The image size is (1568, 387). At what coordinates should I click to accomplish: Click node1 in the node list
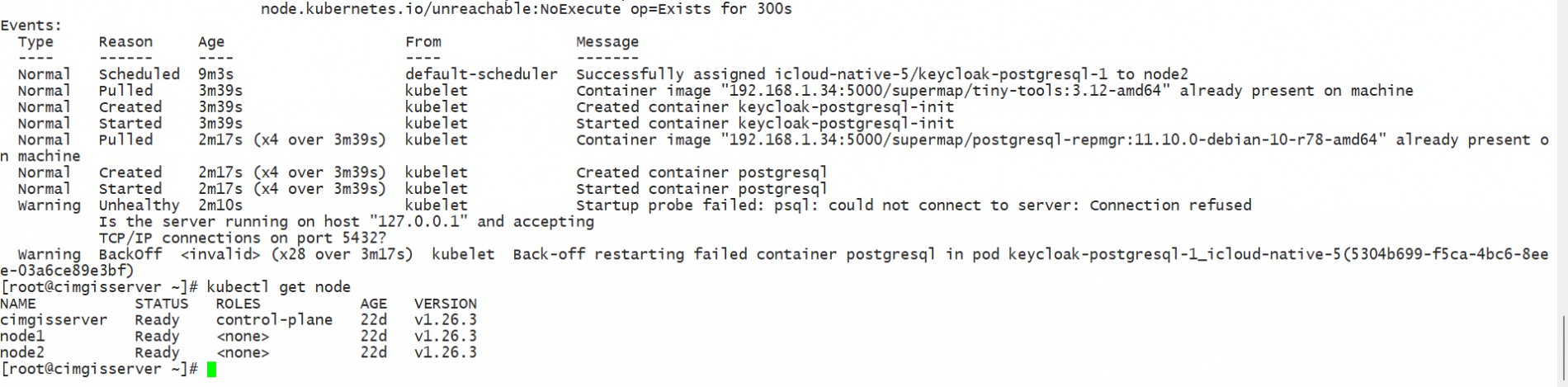click(22, 337)
